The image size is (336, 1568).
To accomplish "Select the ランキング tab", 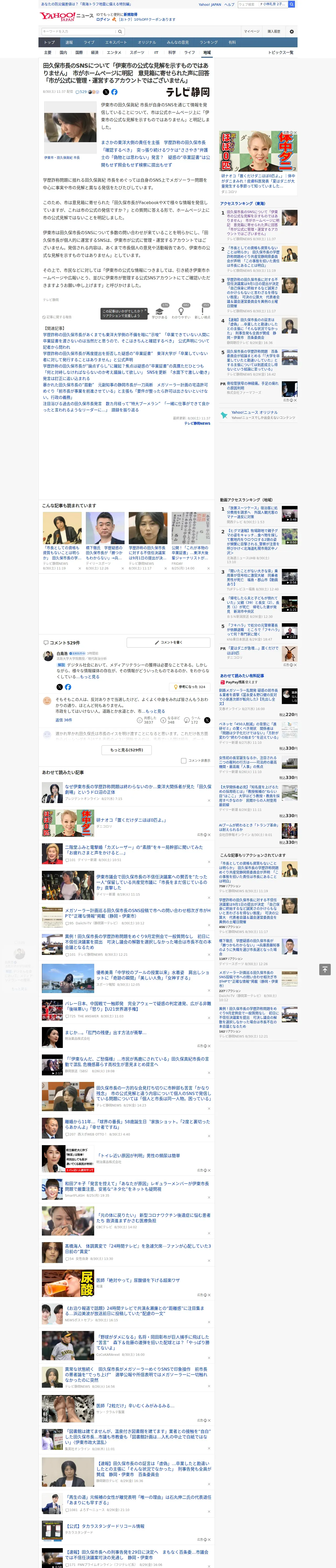I will pyautogui.click(x=209, y=43).
